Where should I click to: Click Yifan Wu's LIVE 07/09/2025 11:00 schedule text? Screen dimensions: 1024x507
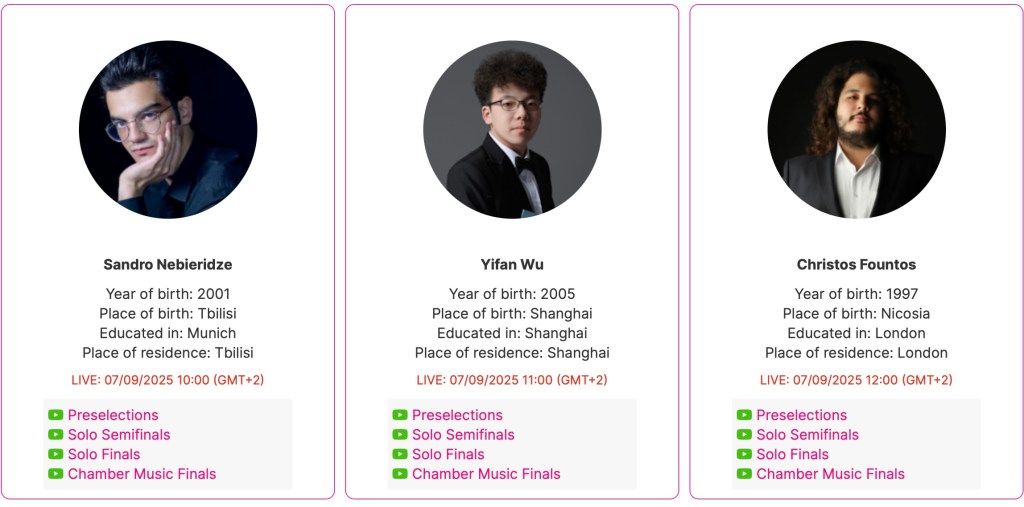pyautogui.click(x=512, y=380)
